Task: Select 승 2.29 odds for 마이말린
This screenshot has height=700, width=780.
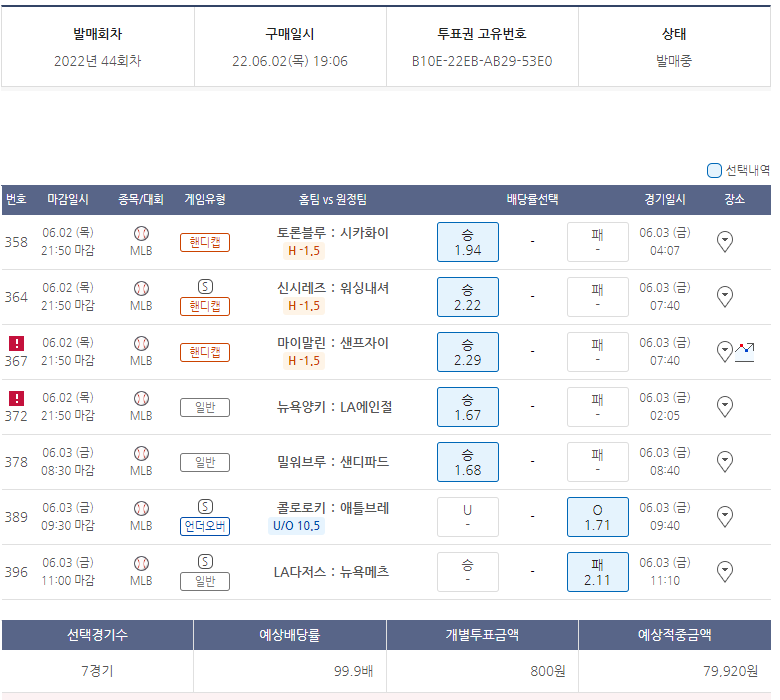Action: click(x=468, y=352)
